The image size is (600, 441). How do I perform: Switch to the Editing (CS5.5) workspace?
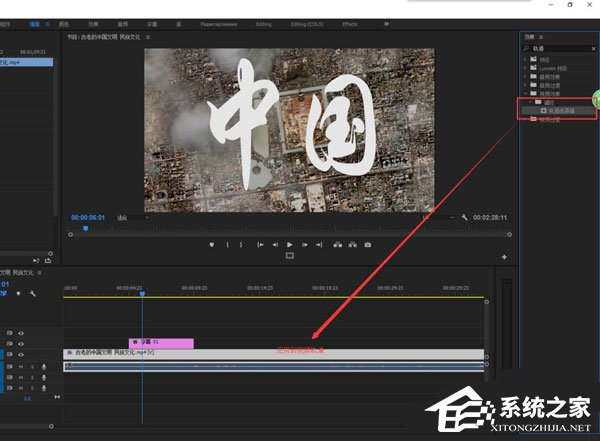pos(307,24)
